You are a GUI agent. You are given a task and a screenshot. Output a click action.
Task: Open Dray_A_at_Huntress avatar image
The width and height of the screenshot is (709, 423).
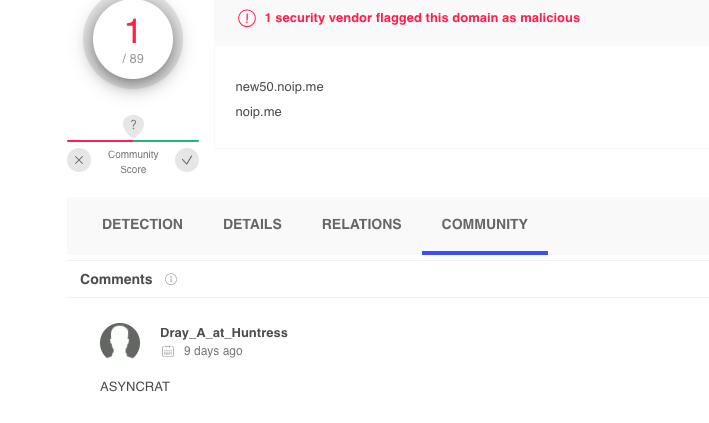click(120, 342)
